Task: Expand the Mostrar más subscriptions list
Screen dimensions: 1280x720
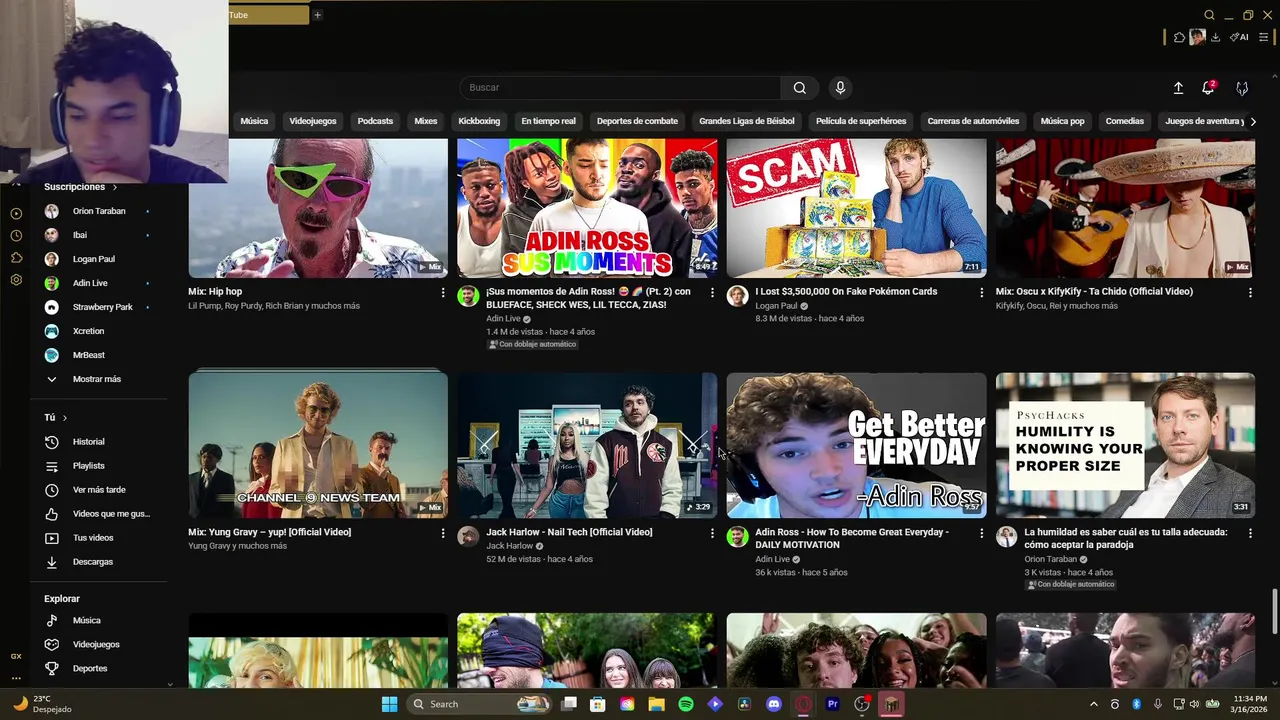Action: click(x=98, y=379)
